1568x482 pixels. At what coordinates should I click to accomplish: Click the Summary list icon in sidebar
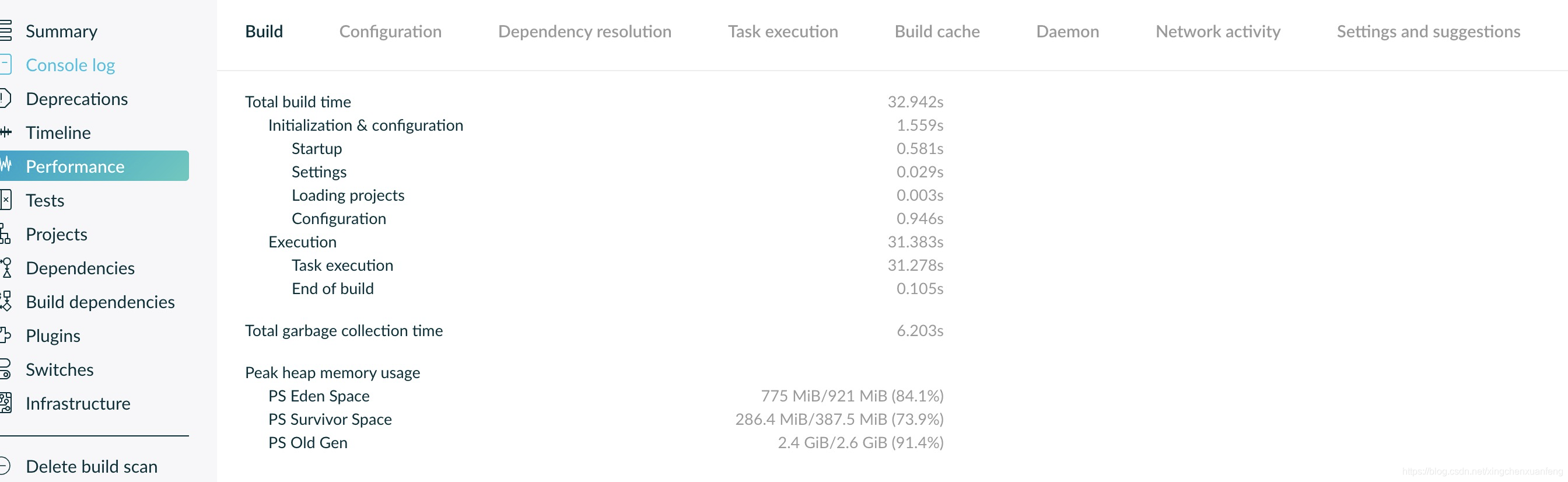coord(5,31)
